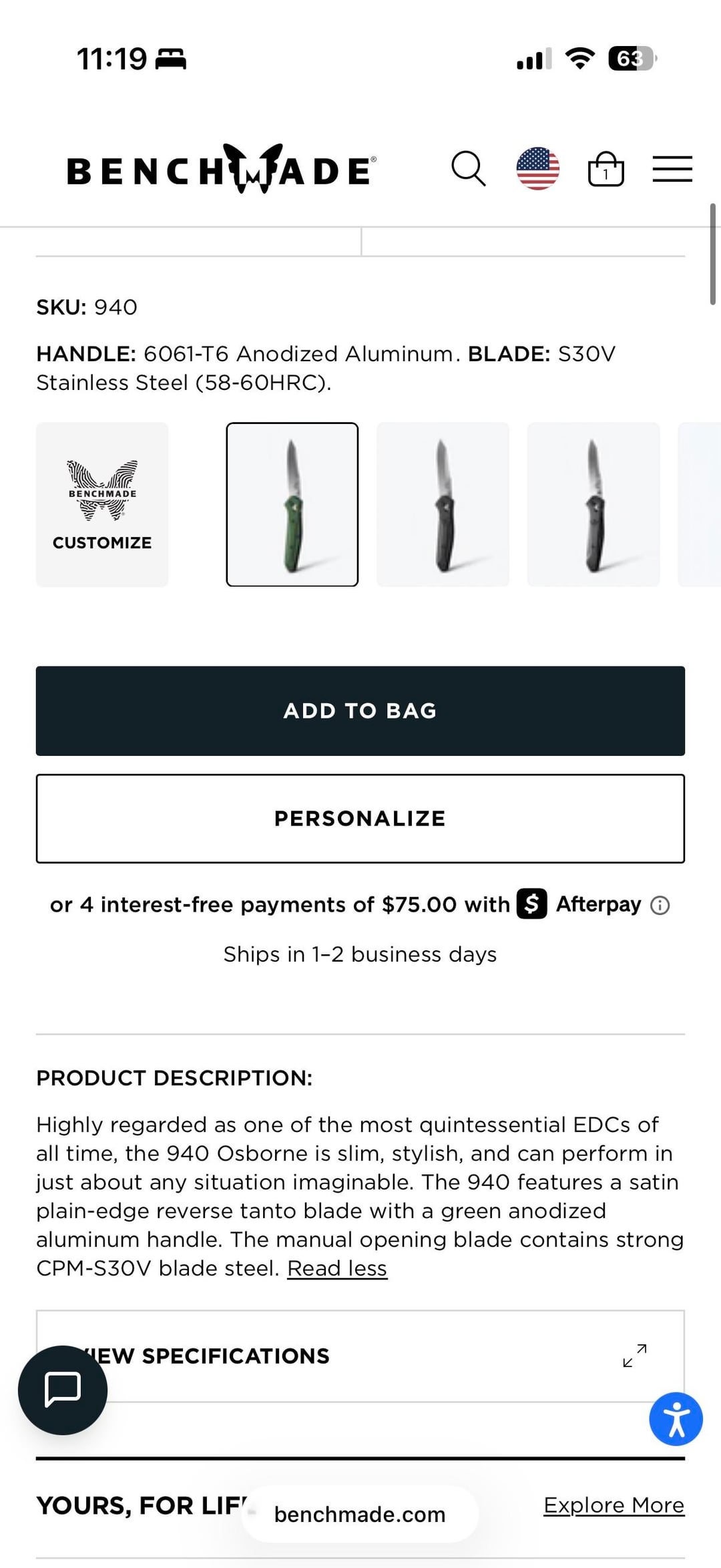Click the page scrollbar on right edge

[712, 254]
